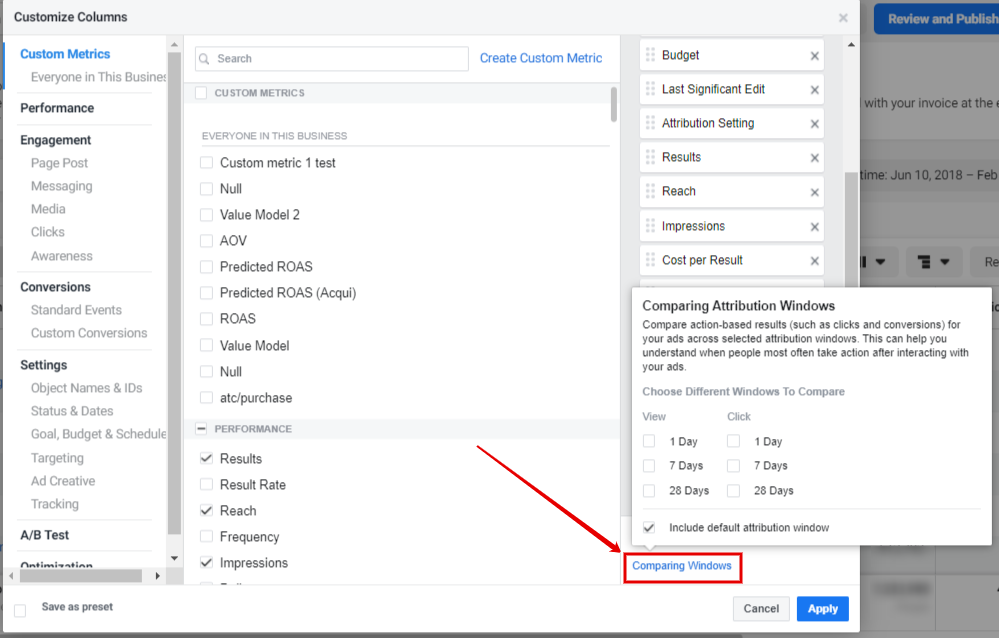
Task: Click into the metric Search field
Action: [x=332, y=59]
